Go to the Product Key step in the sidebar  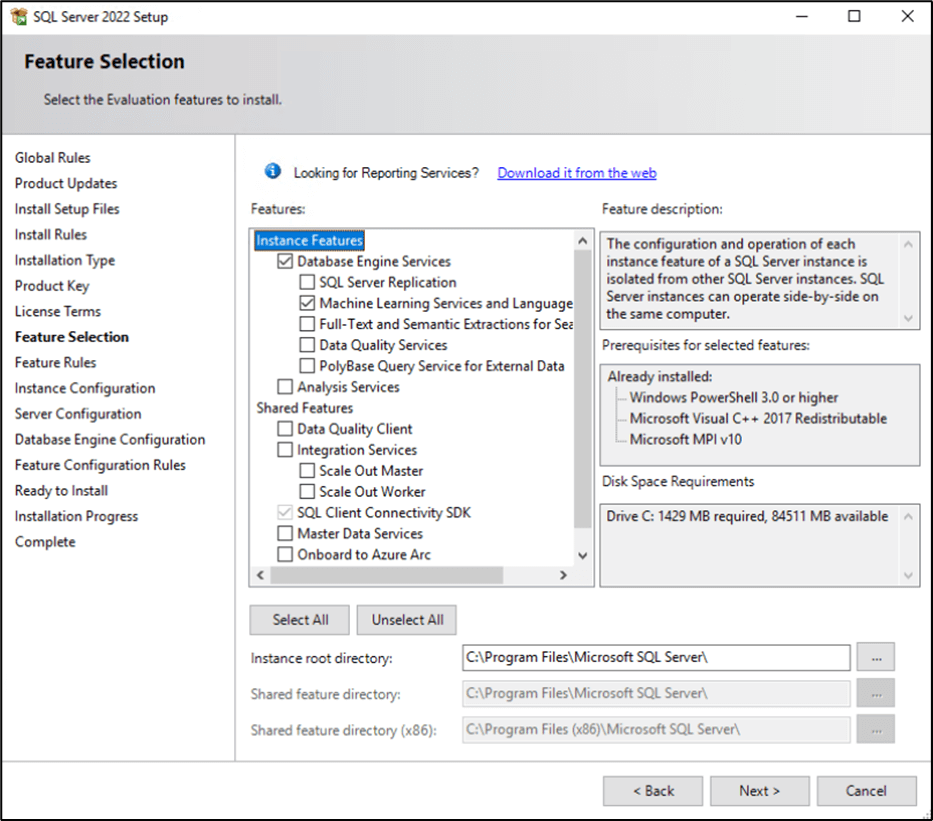[x=52, y=286]
